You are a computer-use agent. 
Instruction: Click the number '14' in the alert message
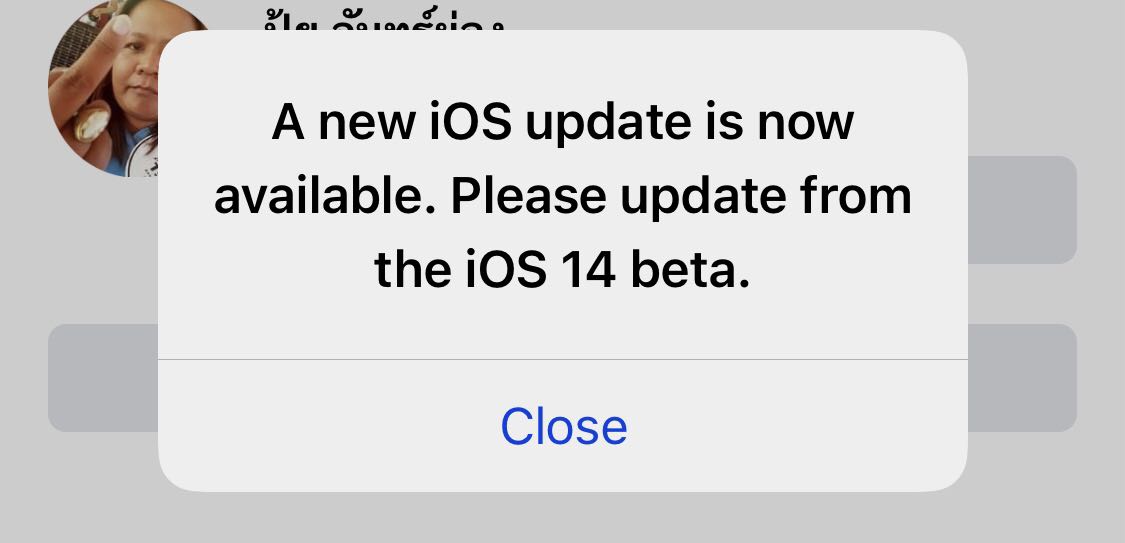(588, 270)
